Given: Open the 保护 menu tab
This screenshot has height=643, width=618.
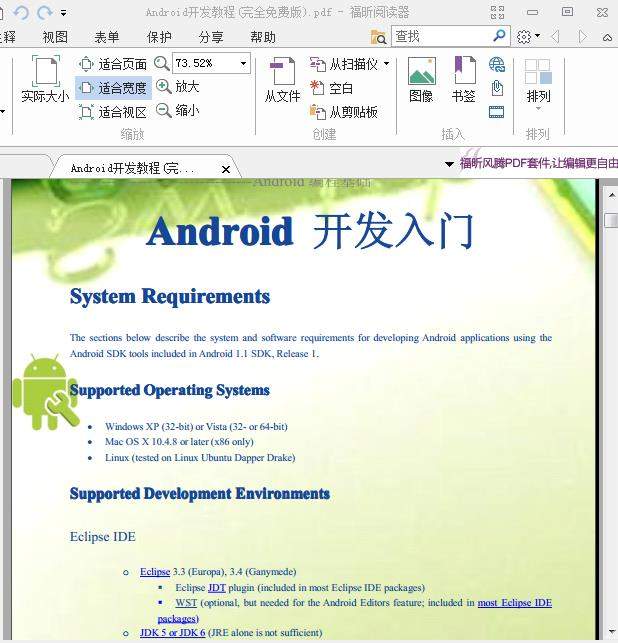Looking at the screenshot, I should pyautogui.click(x=159, y=37).
